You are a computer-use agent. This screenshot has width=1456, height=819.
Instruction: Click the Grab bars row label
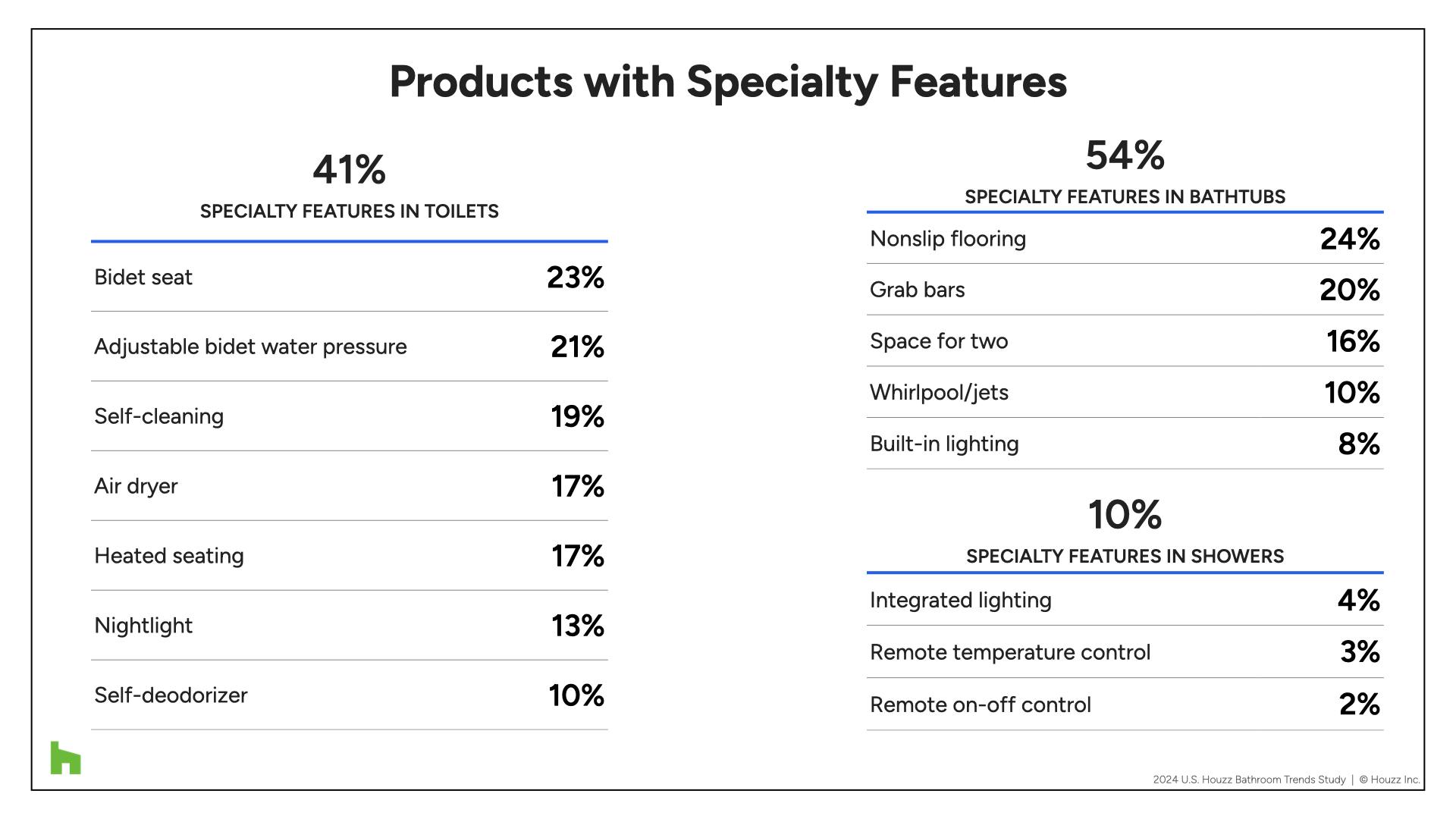point(918,290)
